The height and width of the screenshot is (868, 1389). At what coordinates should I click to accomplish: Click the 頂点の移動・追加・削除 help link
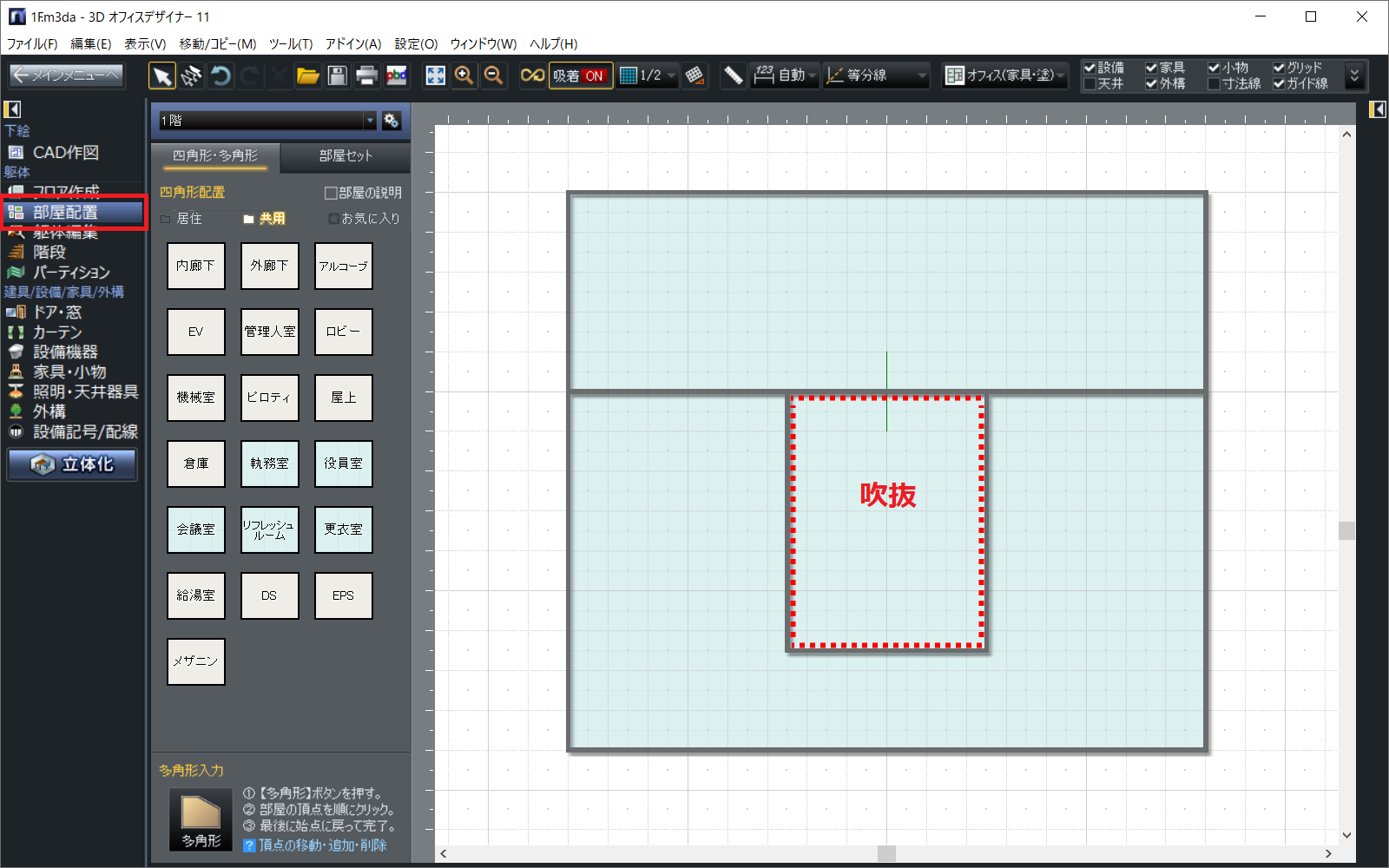coord(322,845)
